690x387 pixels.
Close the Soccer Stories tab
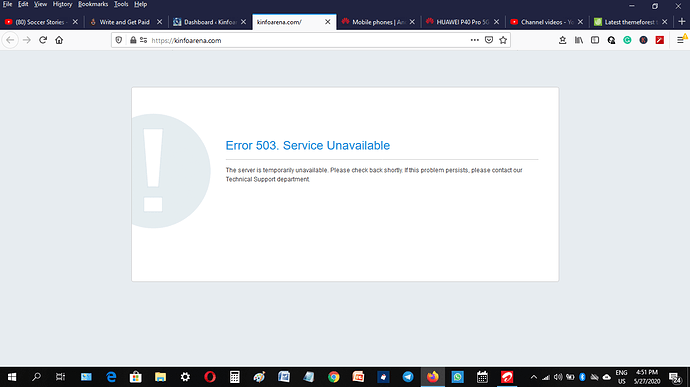75,22
